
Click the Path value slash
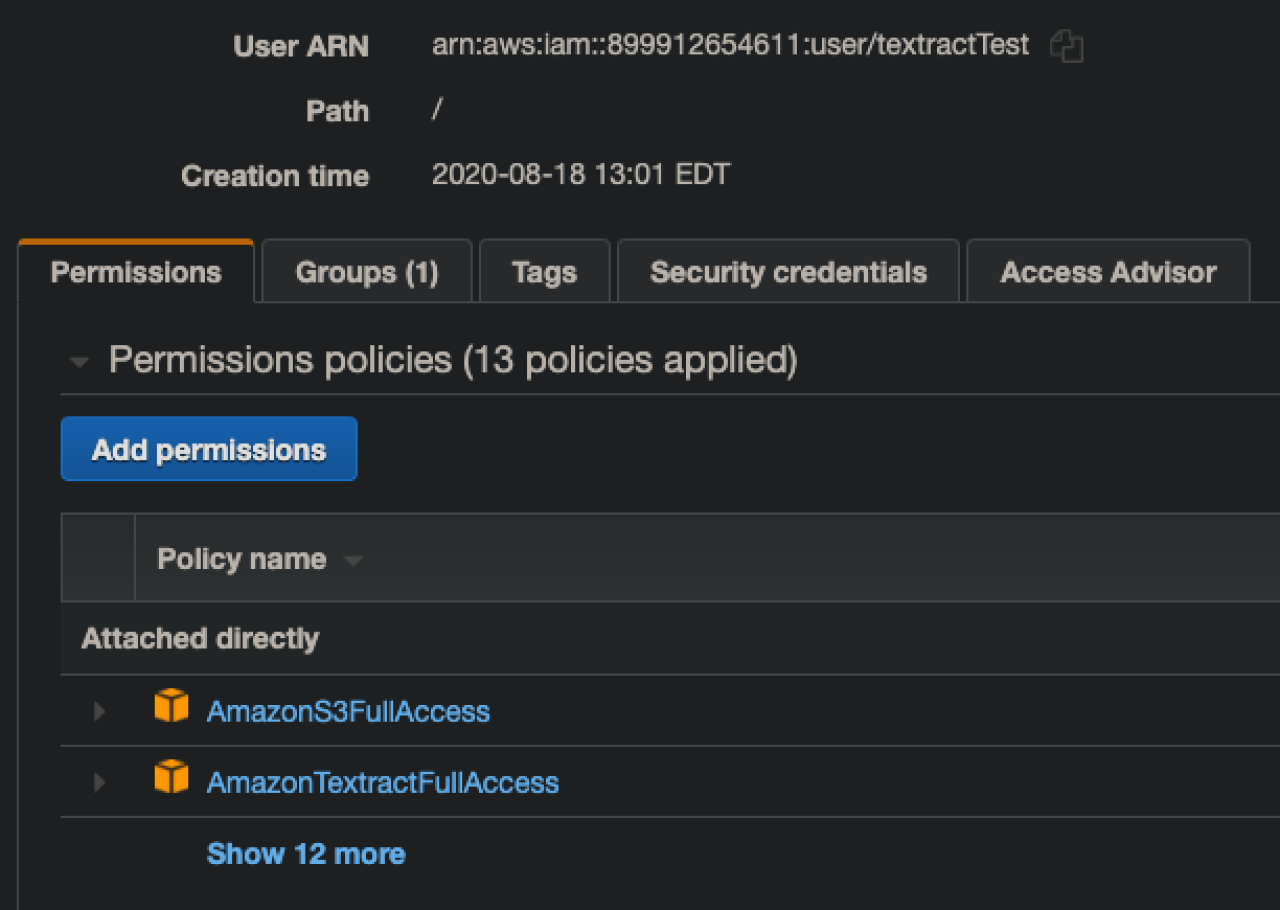[x=437, y=110]
